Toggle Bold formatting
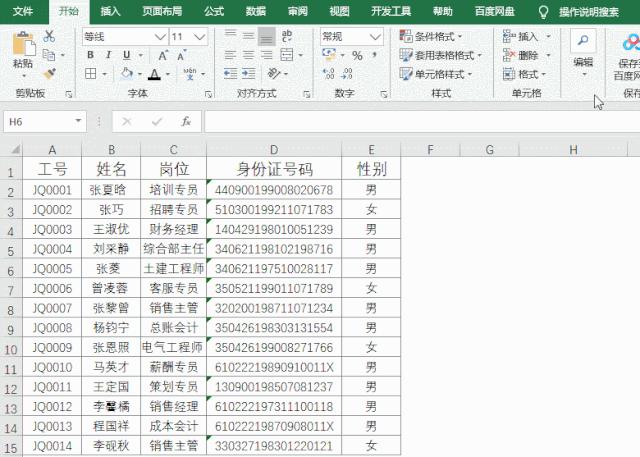The height and width of the screenshot is (457, 640). pos(91,55)
